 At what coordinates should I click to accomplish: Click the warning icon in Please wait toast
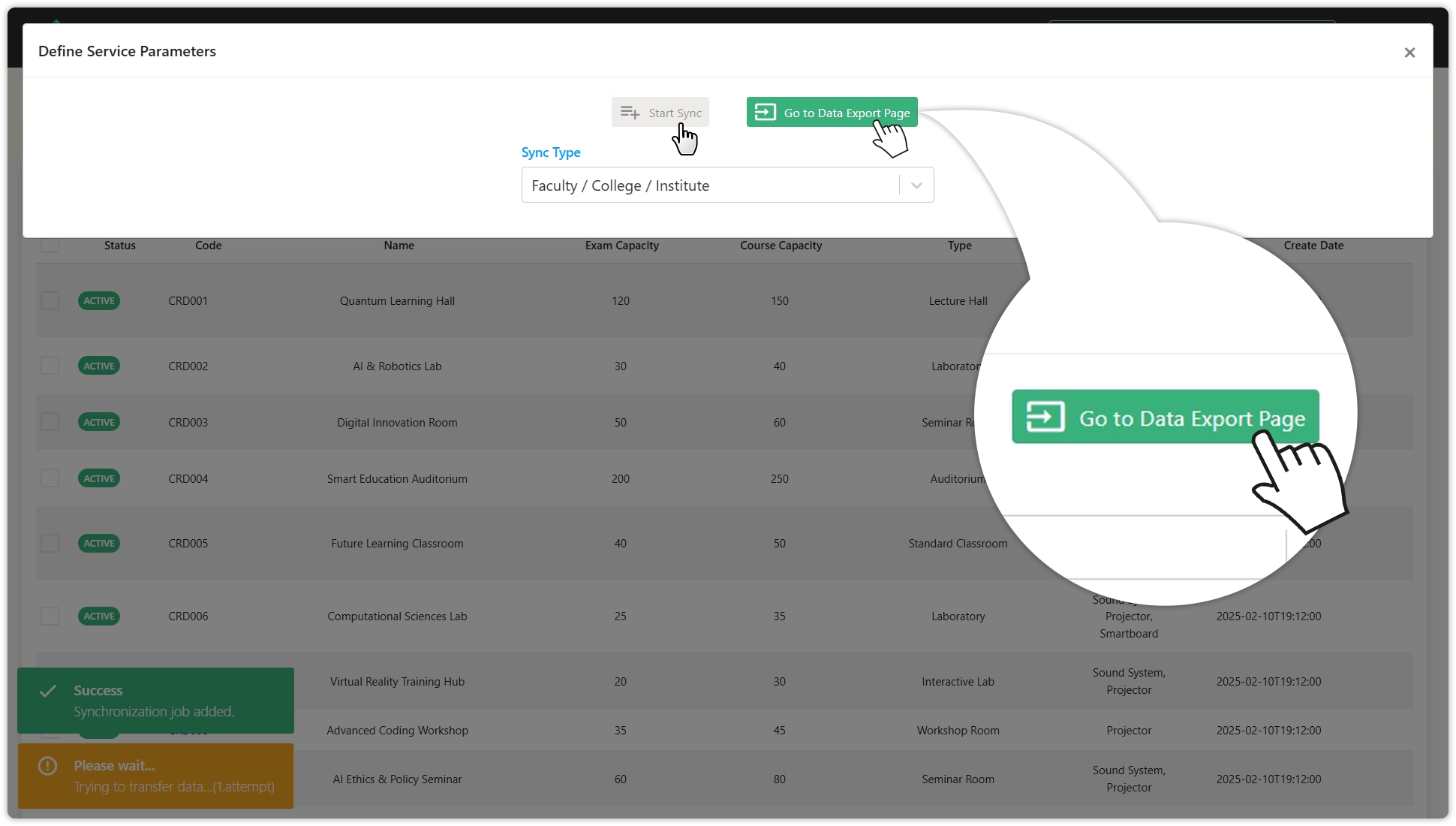pos(48,766)
